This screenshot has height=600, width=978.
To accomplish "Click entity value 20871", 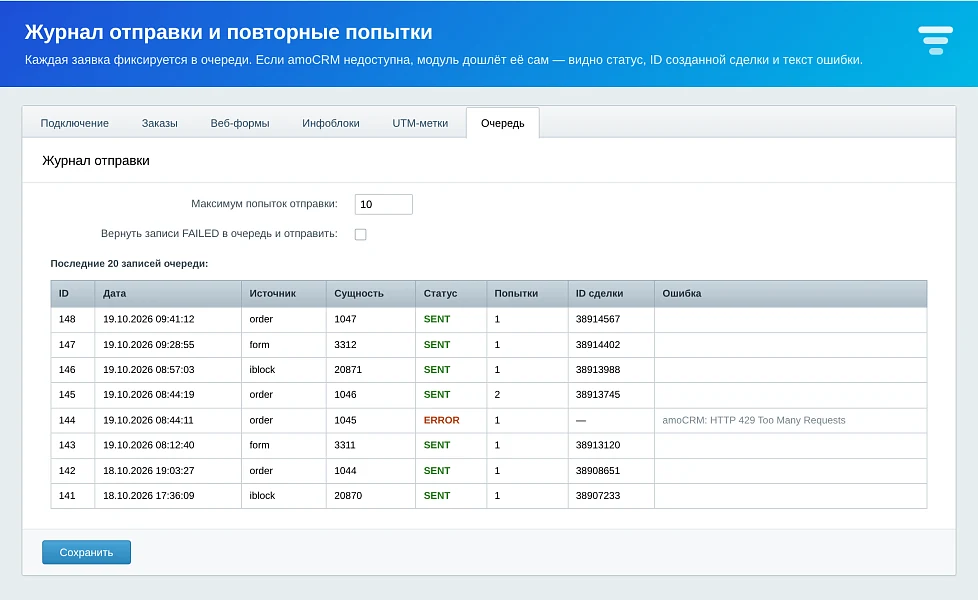I will coord(348,370).
